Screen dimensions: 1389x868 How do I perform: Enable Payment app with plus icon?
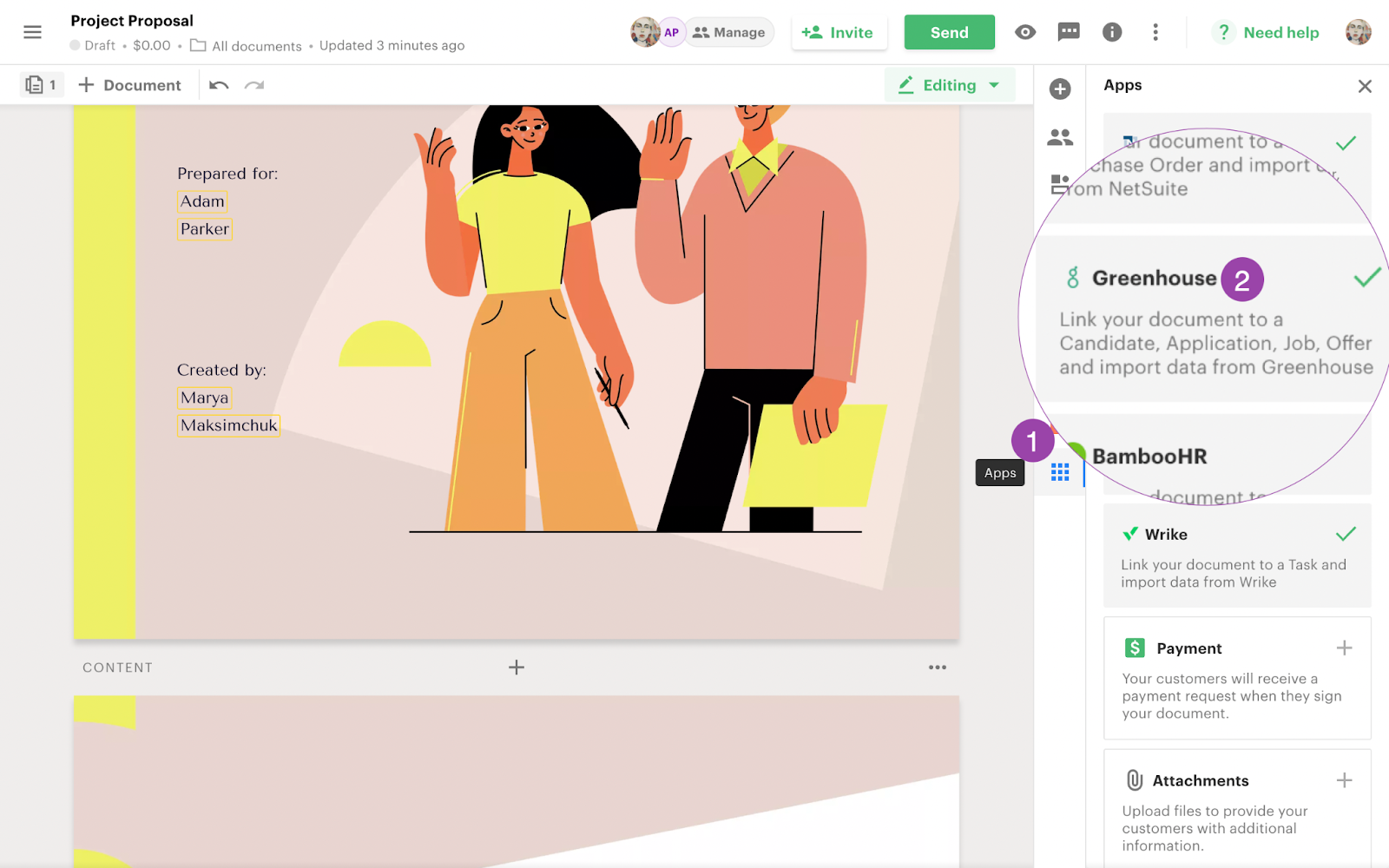point(1344,648)
